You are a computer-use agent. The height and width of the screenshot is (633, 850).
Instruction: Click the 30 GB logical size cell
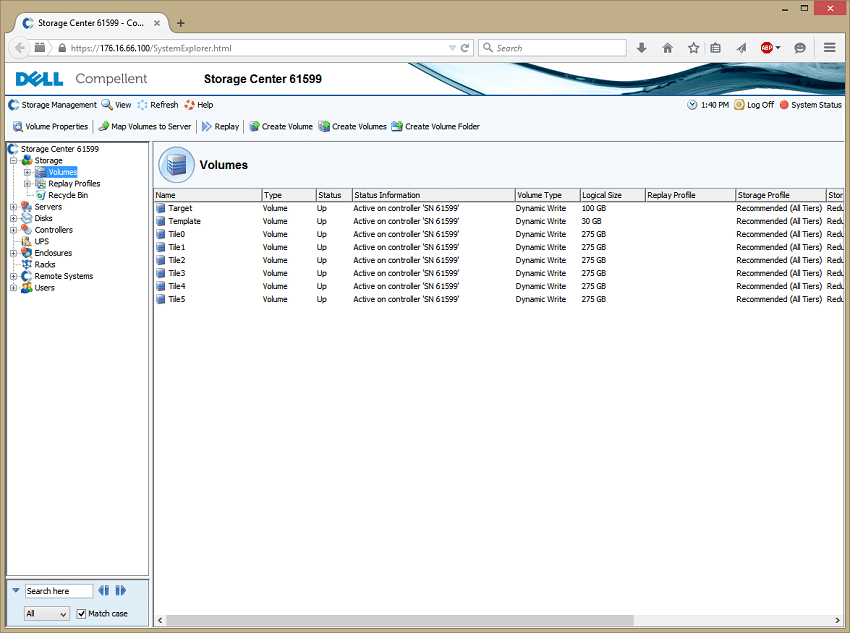(591, 221)
